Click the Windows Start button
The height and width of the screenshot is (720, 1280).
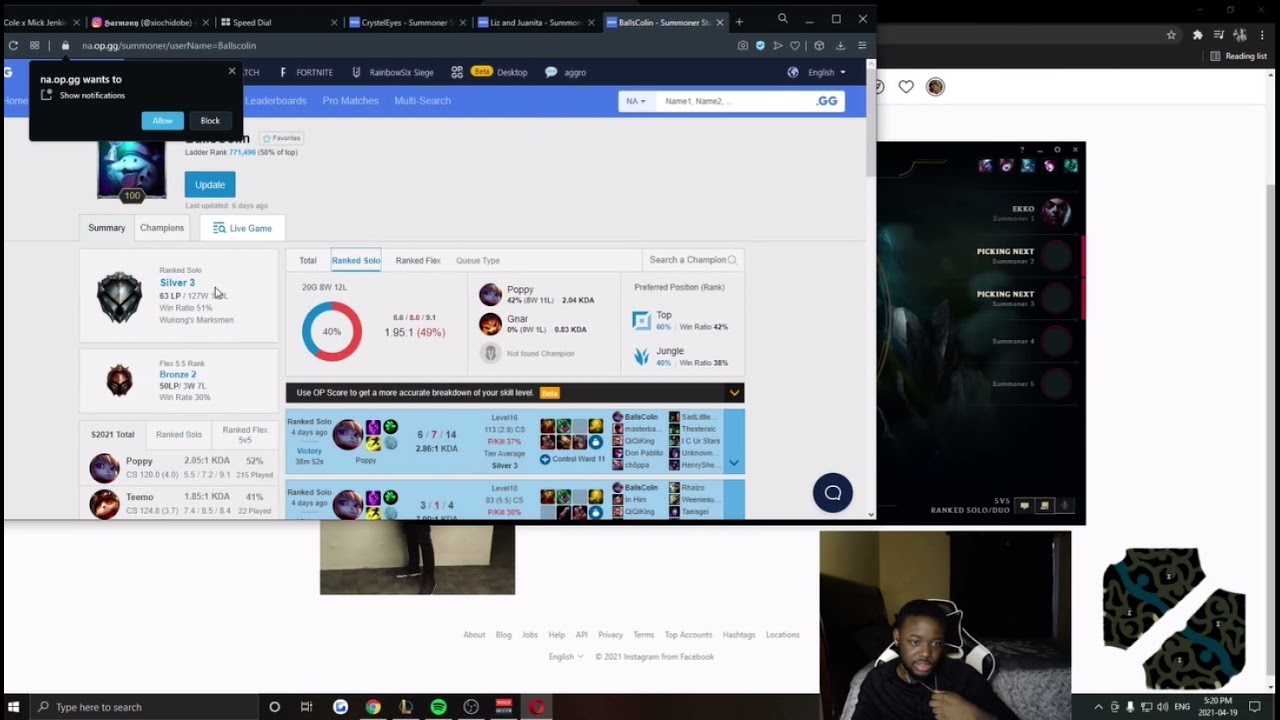(x=13, y=707)
